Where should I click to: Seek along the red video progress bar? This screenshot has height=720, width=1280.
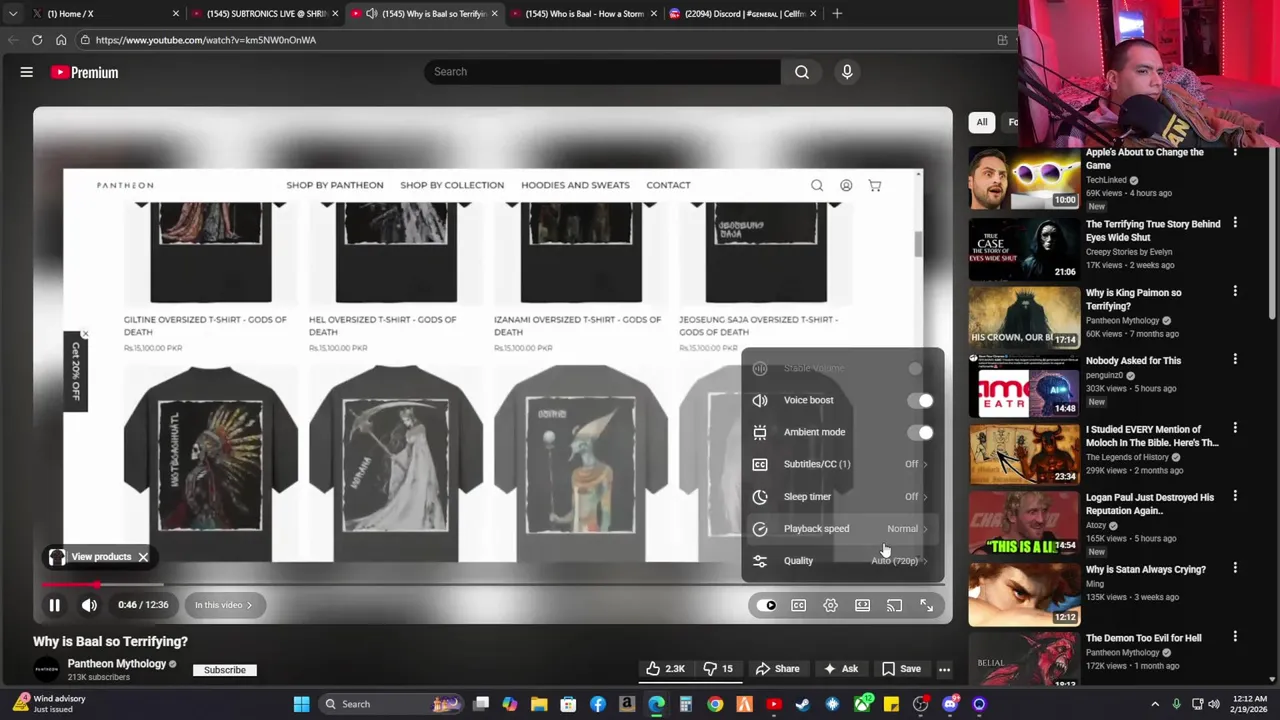[70, 585]
